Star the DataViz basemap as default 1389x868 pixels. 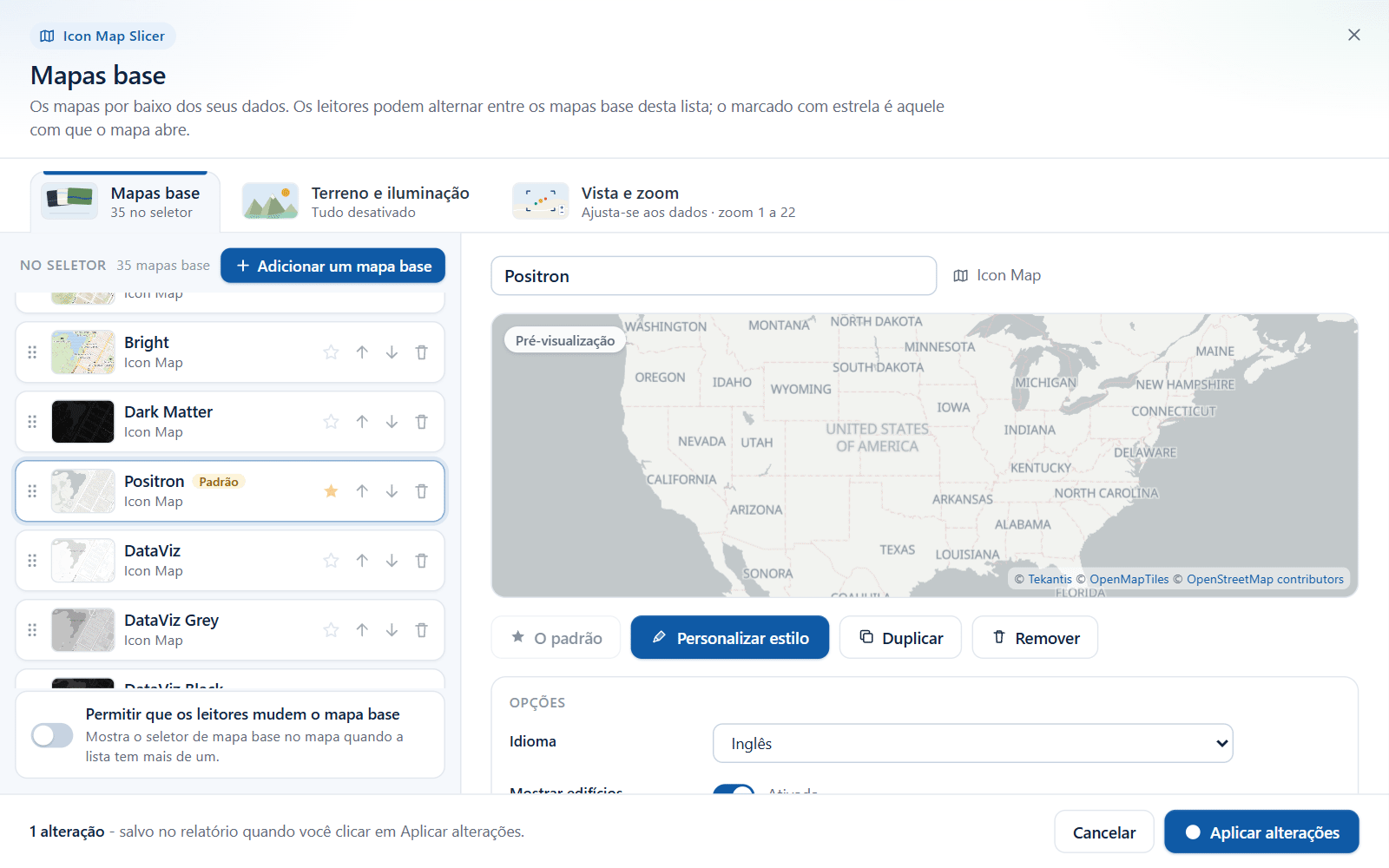point(331,561)
